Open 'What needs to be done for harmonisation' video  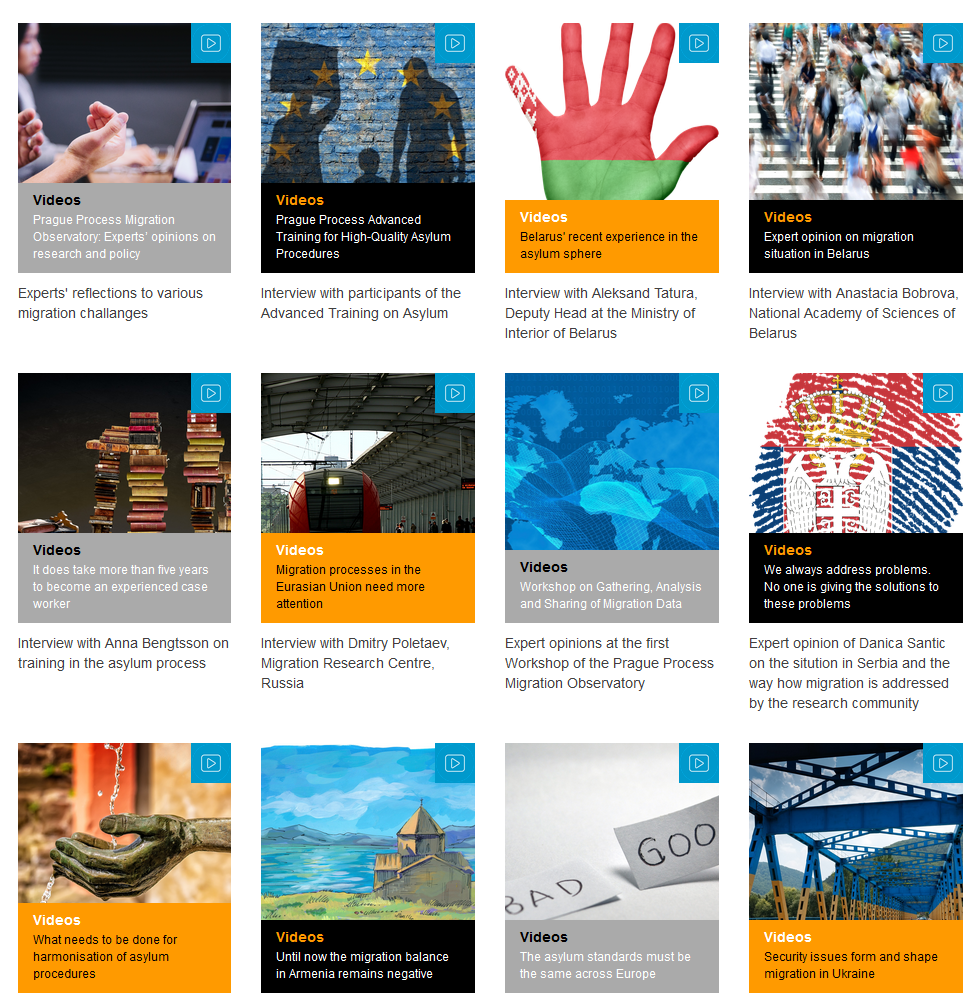coord(105,957)
